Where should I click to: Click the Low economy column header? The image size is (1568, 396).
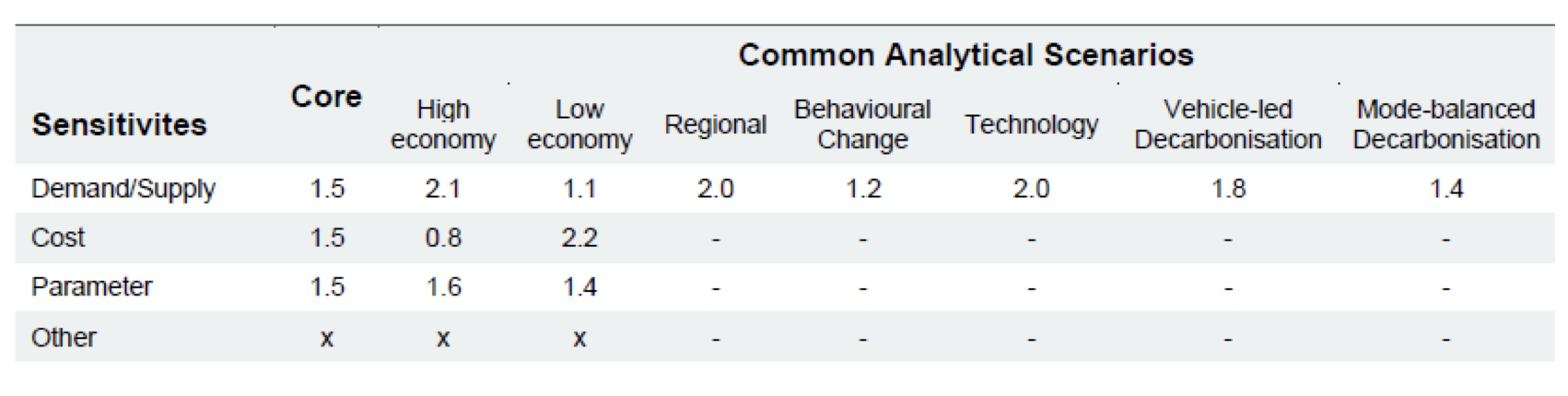pos(579,124)
